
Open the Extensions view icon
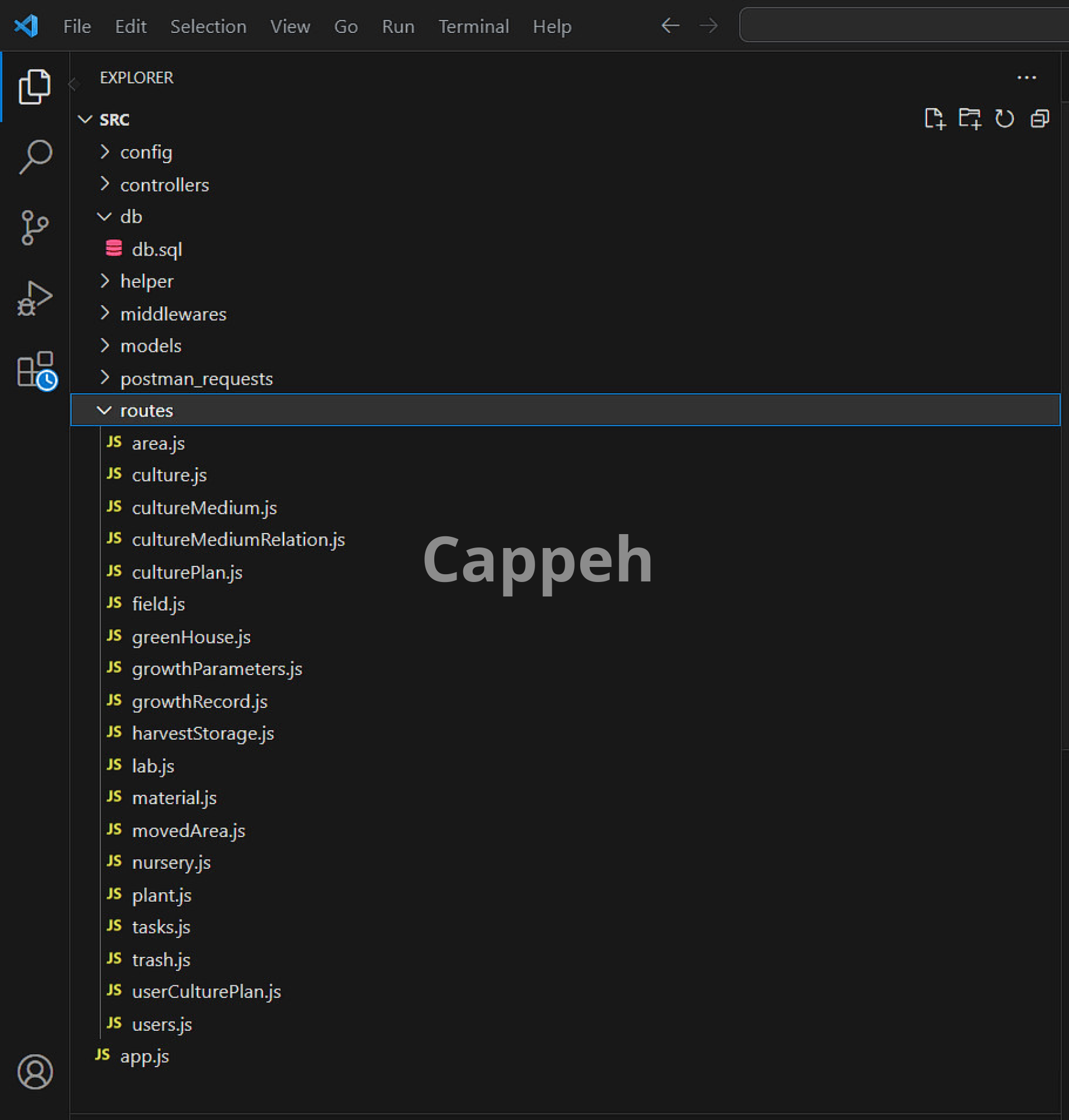pyautogui.click(x=37, y=370)
